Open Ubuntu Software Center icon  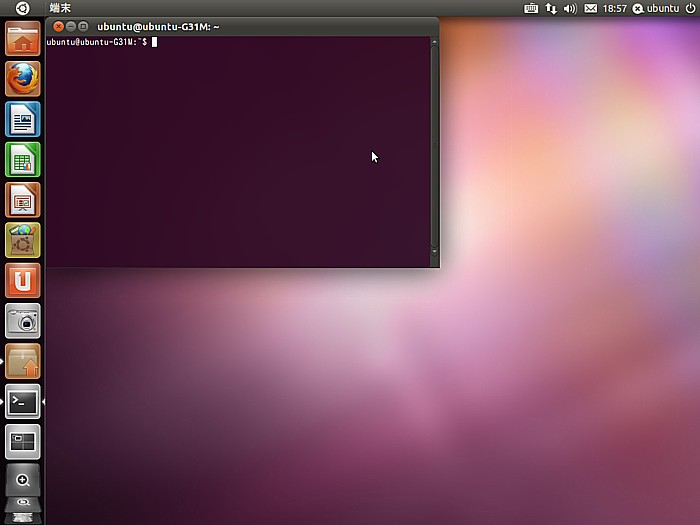[23, 240]
